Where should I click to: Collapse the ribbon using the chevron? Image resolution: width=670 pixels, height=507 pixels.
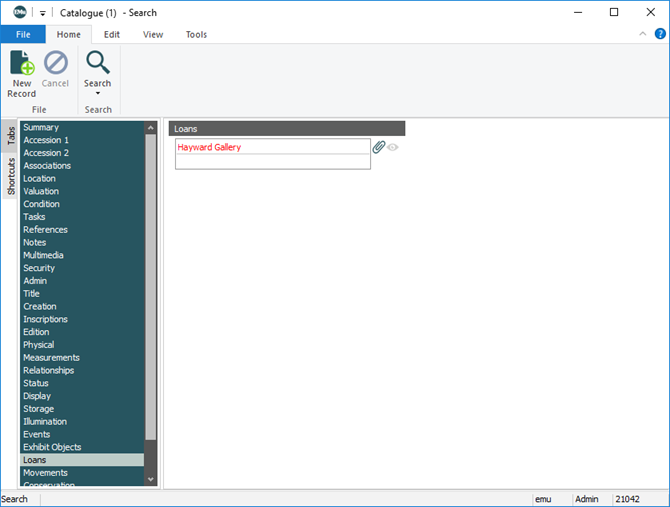tap(643, 34)
